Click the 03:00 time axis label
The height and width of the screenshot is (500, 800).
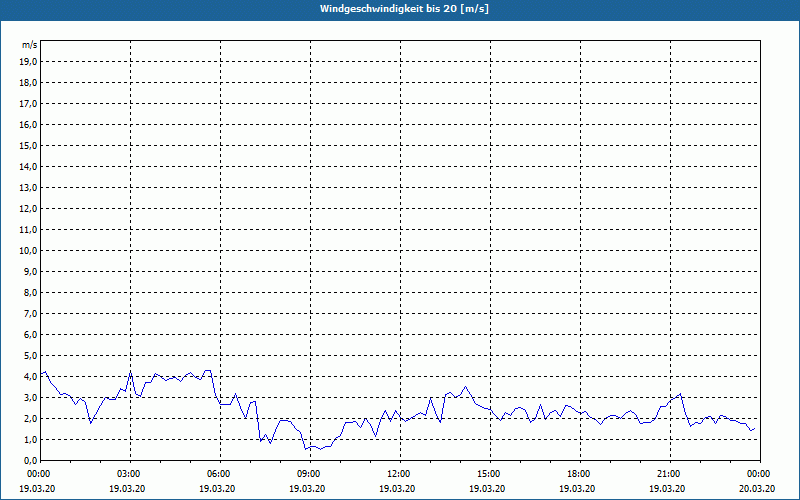pyautogui.click(x=131, y=474)
